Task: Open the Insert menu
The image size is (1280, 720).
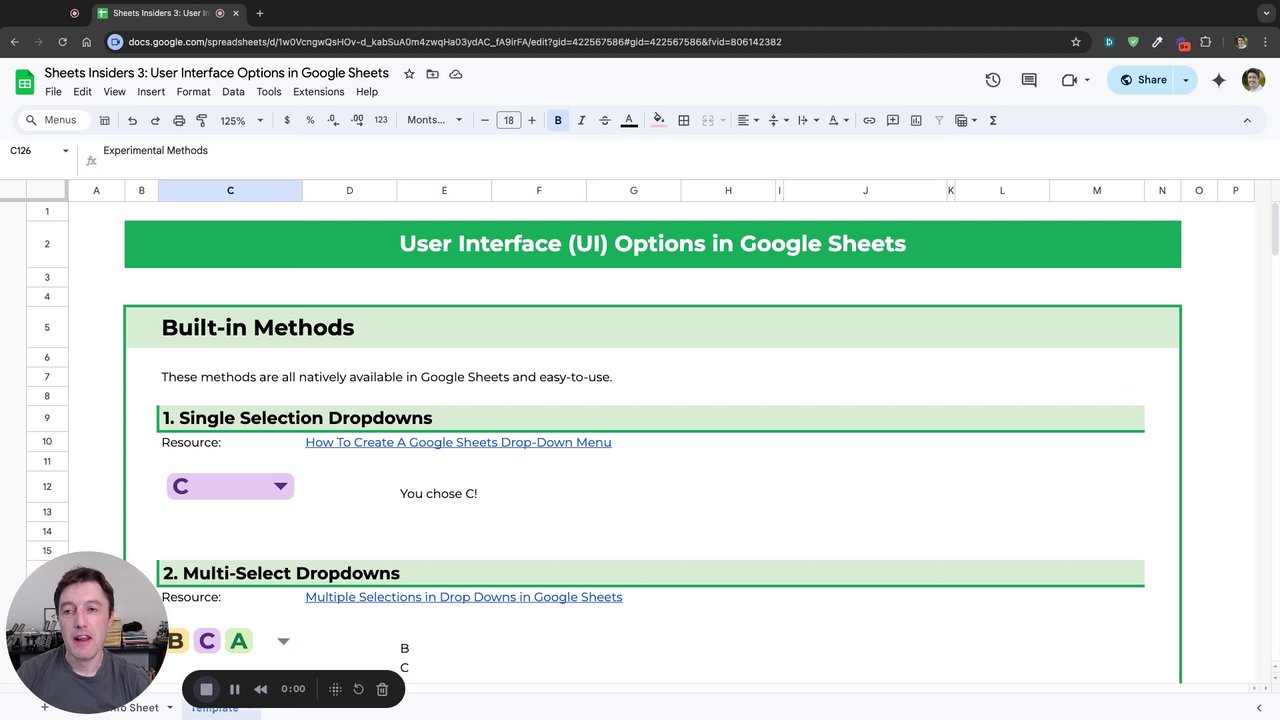Action: pos(151,92)
